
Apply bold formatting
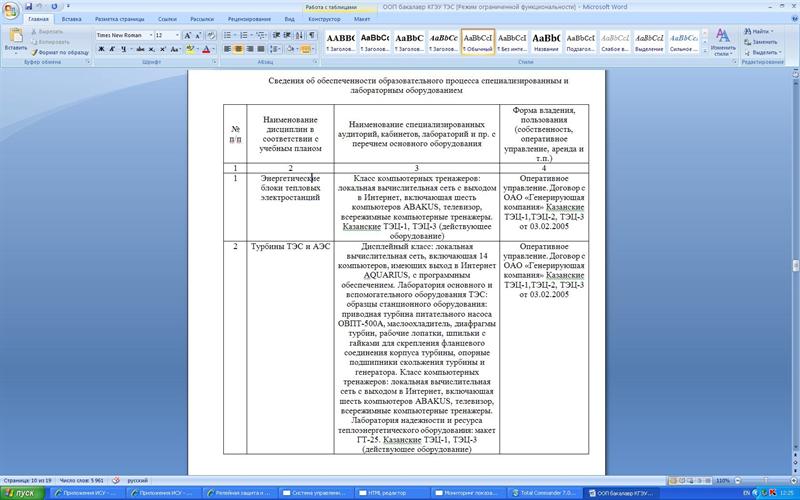pos(100,49)
